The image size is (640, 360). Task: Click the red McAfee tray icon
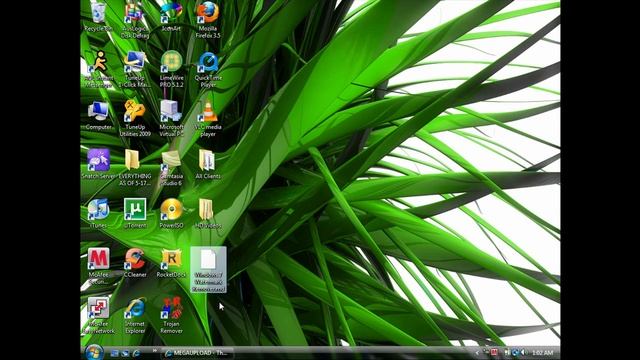point(494,353)
